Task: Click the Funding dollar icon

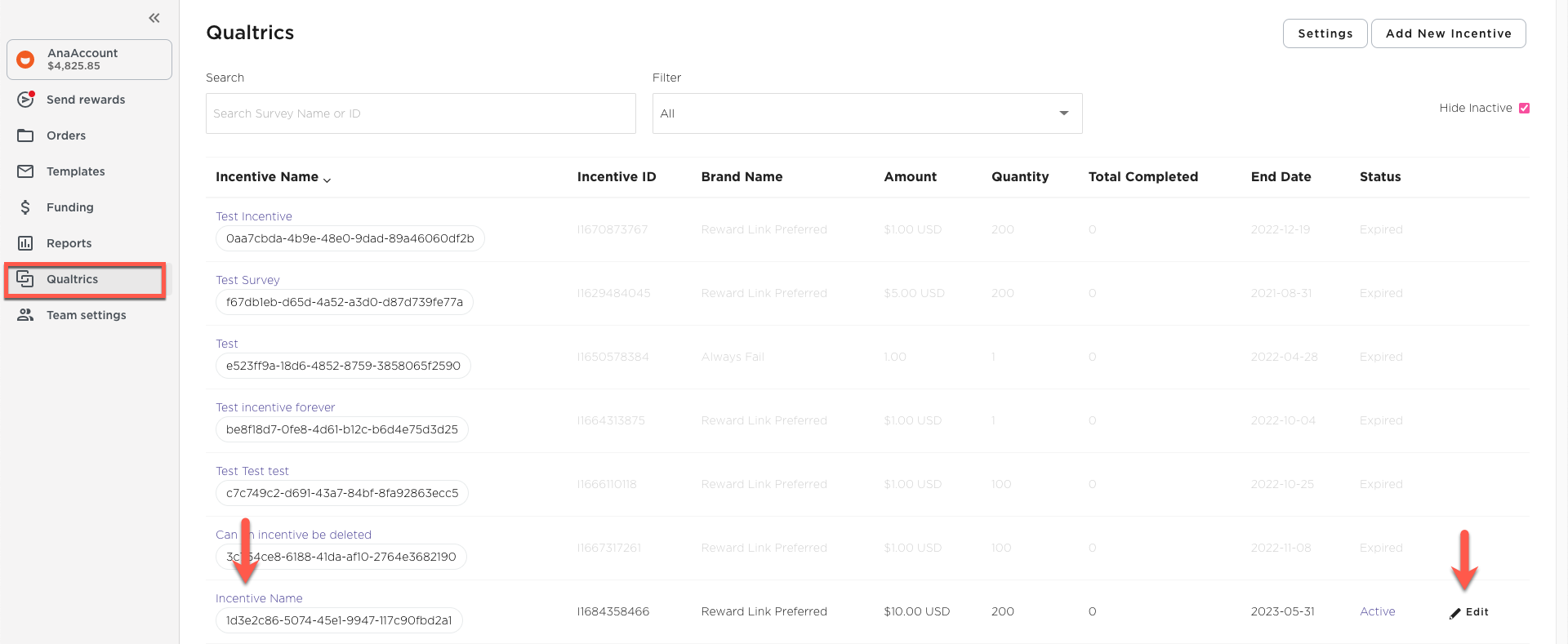Action: point(26,207)
